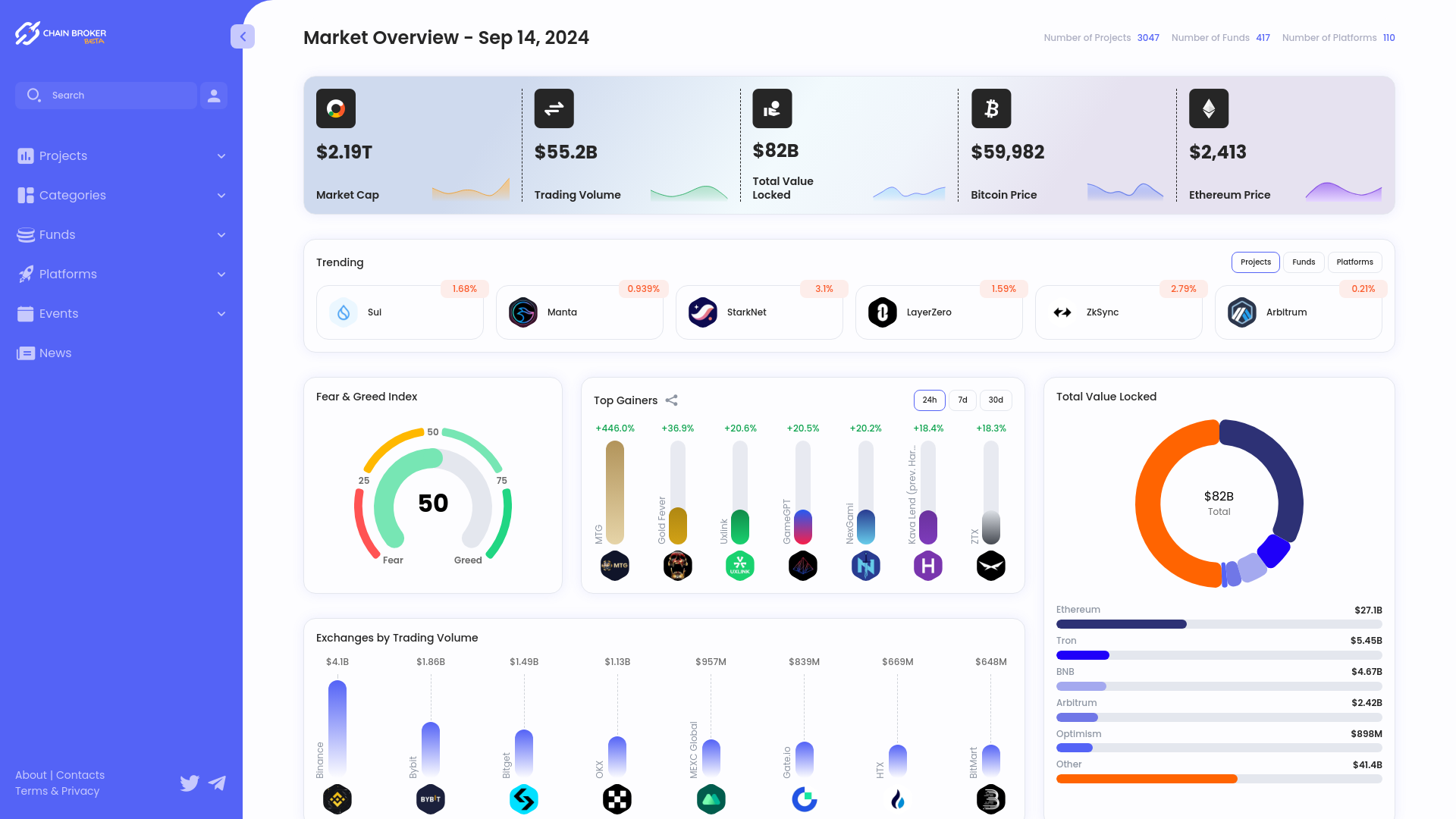1456x819 pixels.
Task: Switch Trending to Platforms tab
Action: coord(1354,262)
